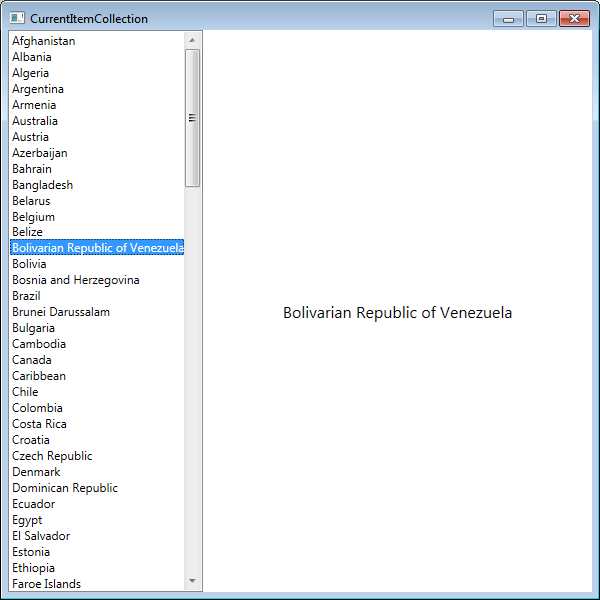Select Estonia in the list

tap(97, 552)
